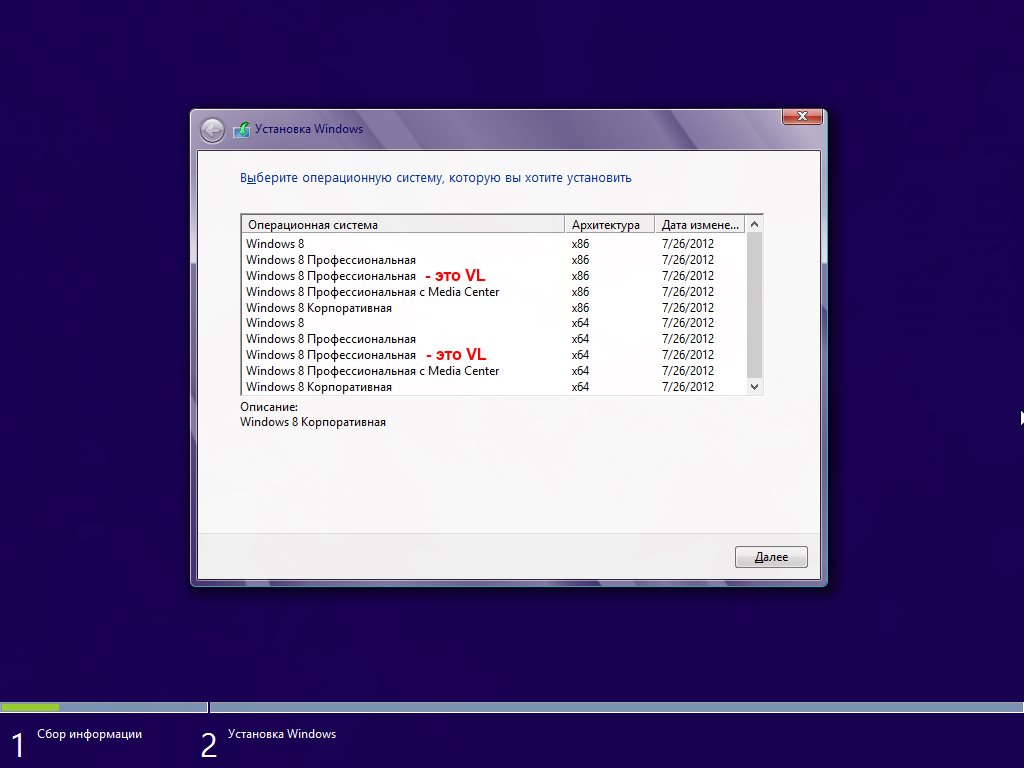Click the 7/26/2012 date of first Windows 8 row

point(688,244)
